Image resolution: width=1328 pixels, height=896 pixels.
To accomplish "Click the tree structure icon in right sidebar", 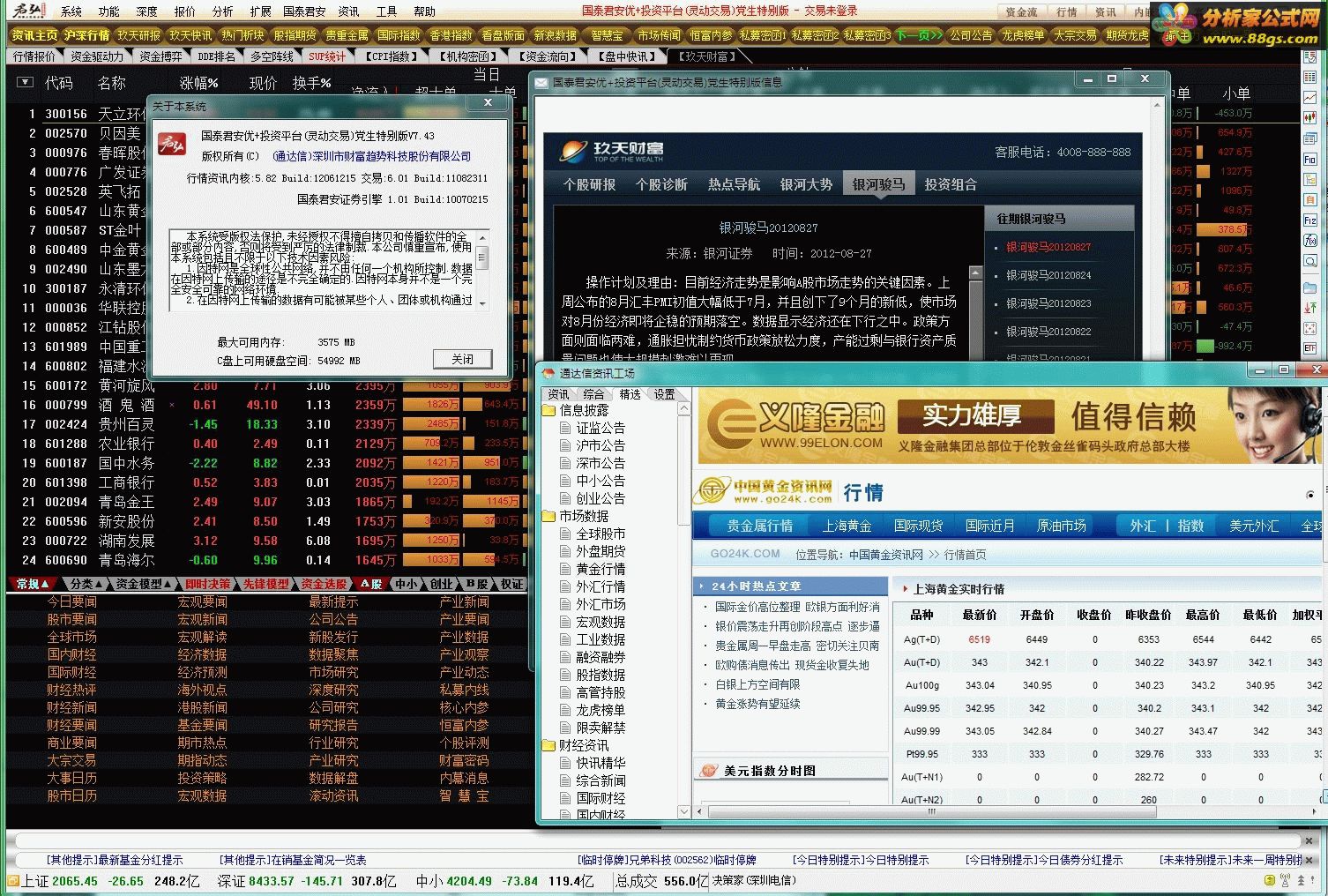I will (x=1309, y=179).
